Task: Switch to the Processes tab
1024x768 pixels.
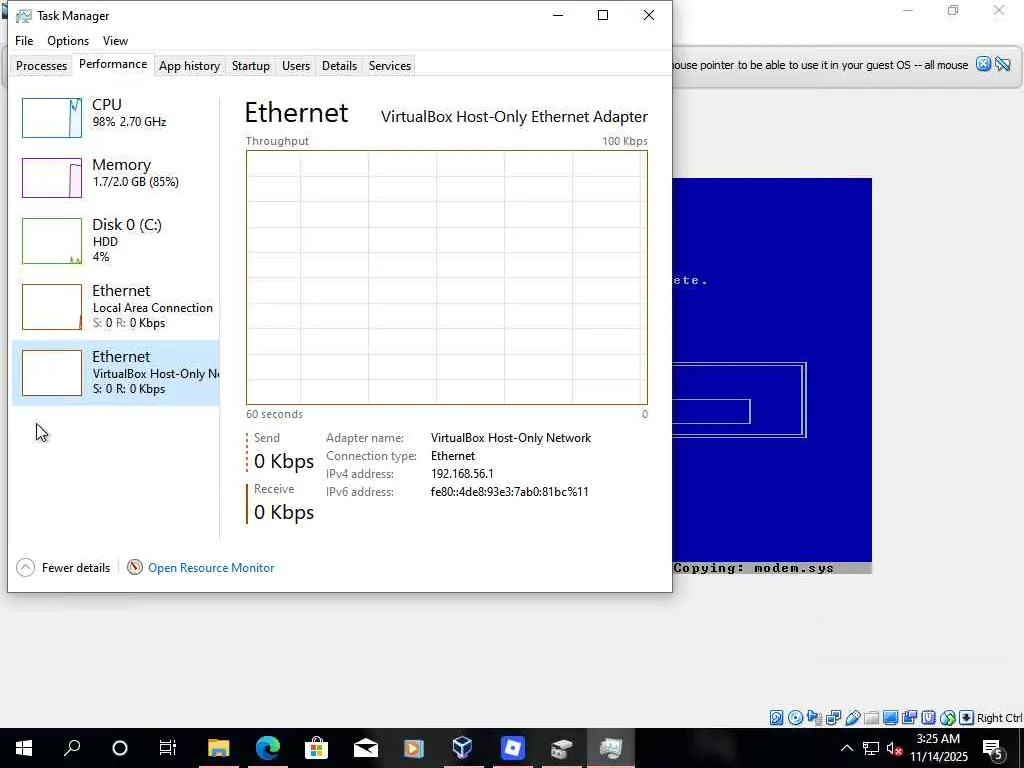Action: [41, 66]
